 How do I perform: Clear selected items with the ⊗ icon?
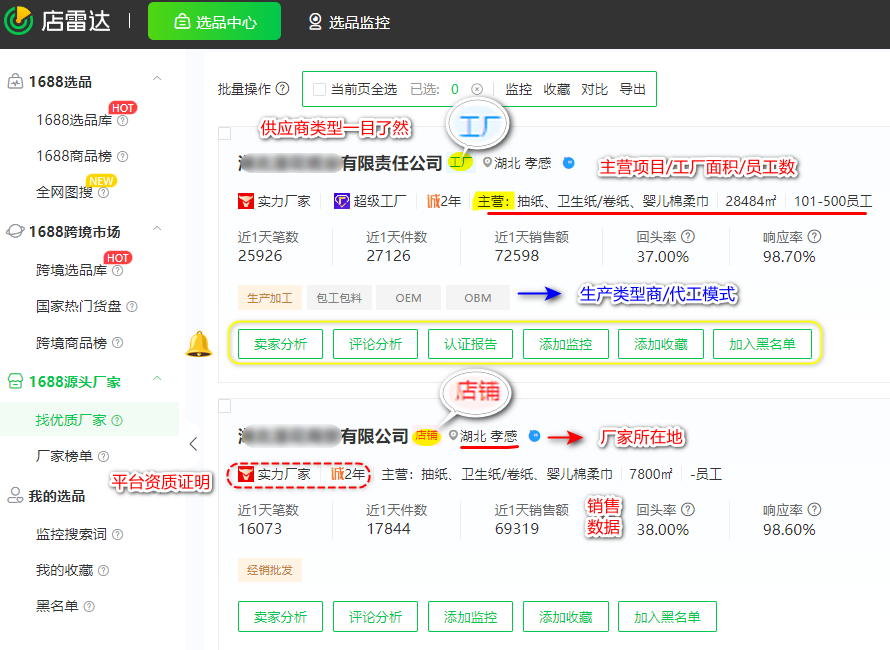[x=477, y=89]
